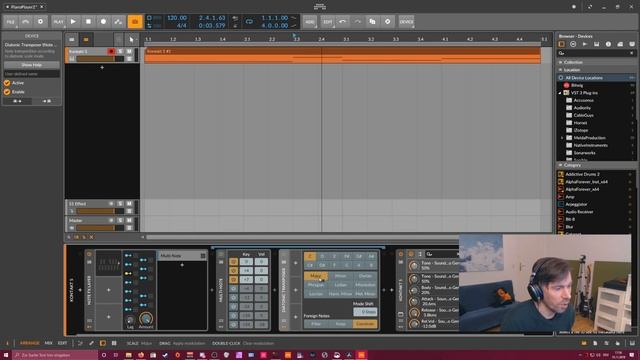Open the devices browser tab icon
The image size is (640, 360).
coord(562,44)
